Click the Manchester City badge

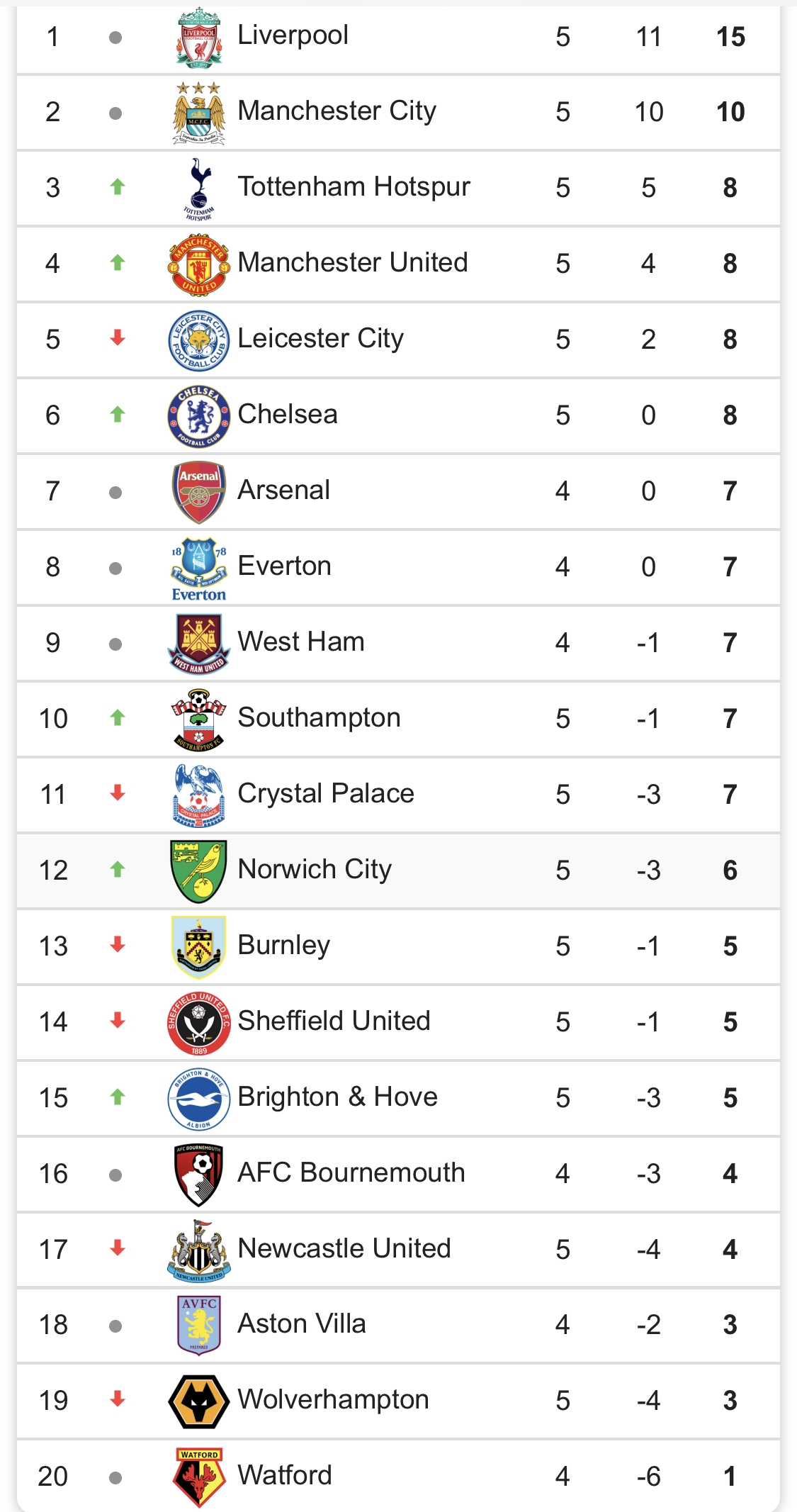coord(199,113)
